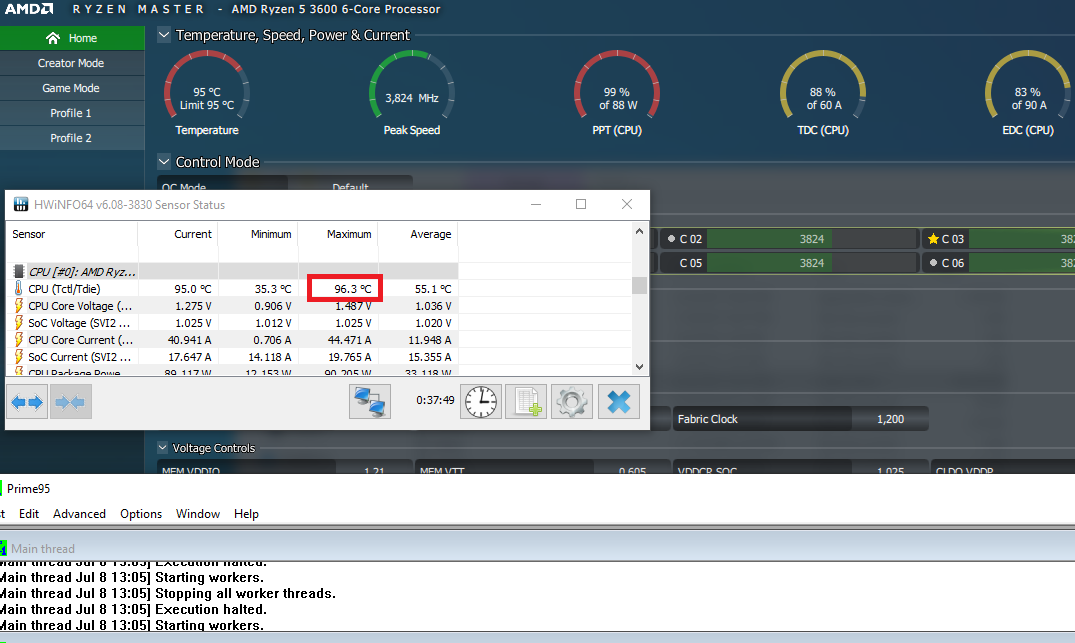Select the CPU (Tctl/Tdie) sensor row label
Image resolution: width=1075 pixels, height=643 pixels.
pos(64,289)
